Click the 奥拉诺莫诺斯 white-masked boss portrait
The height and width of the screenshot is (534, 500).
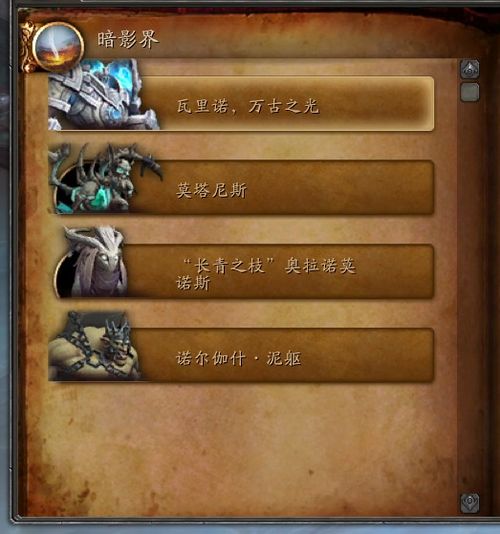92,262
